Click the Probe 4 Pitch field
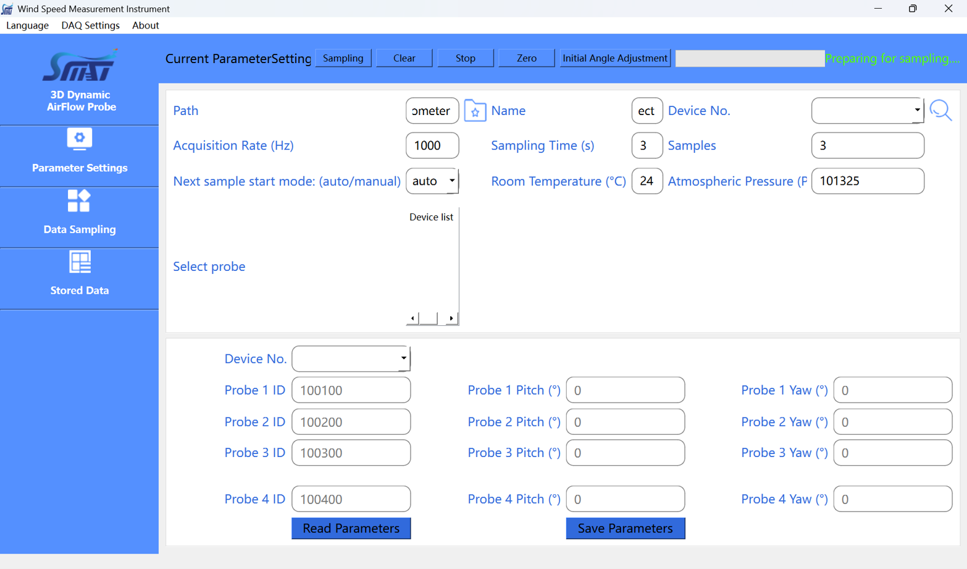Viewport: 967px width, 569px height. pos(625,499)
